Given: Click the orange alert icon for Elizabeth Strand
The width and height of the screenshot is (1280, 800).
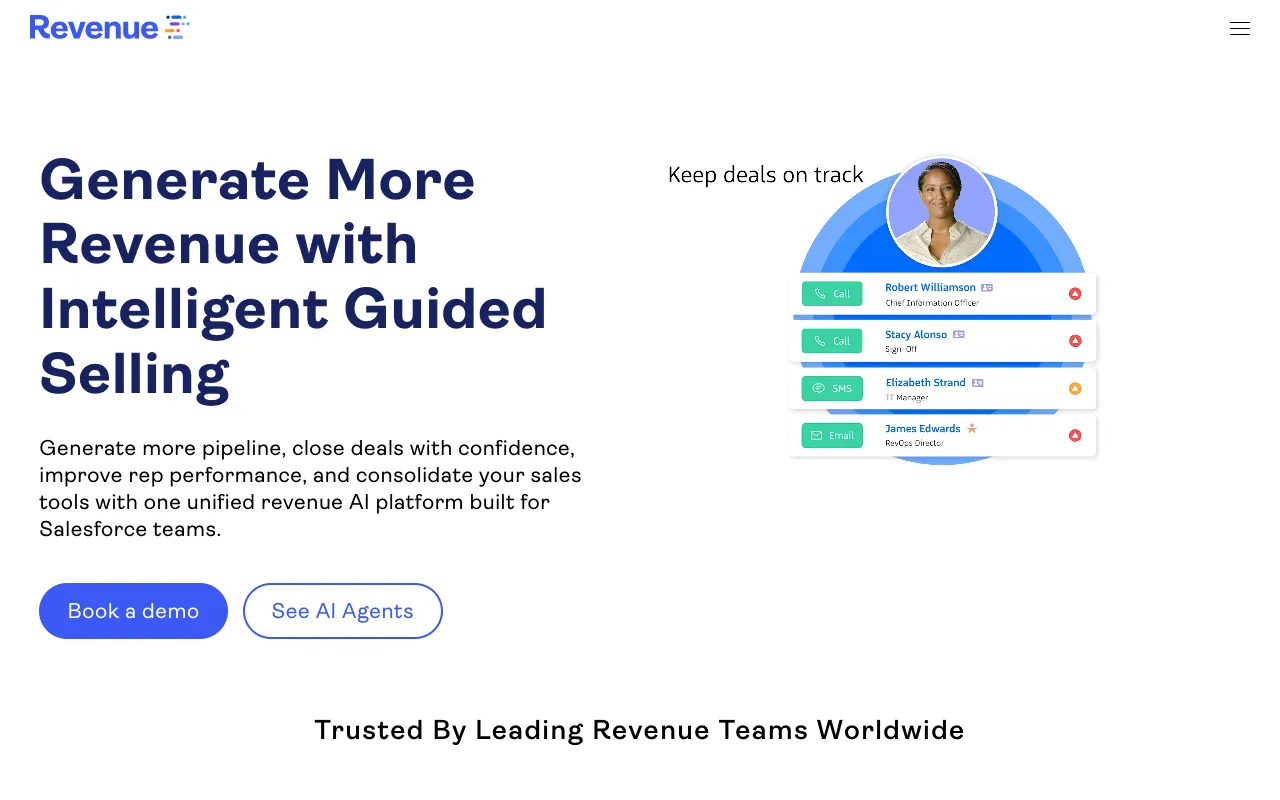Looking at the screenshot, I should [x=1075, y=388].
